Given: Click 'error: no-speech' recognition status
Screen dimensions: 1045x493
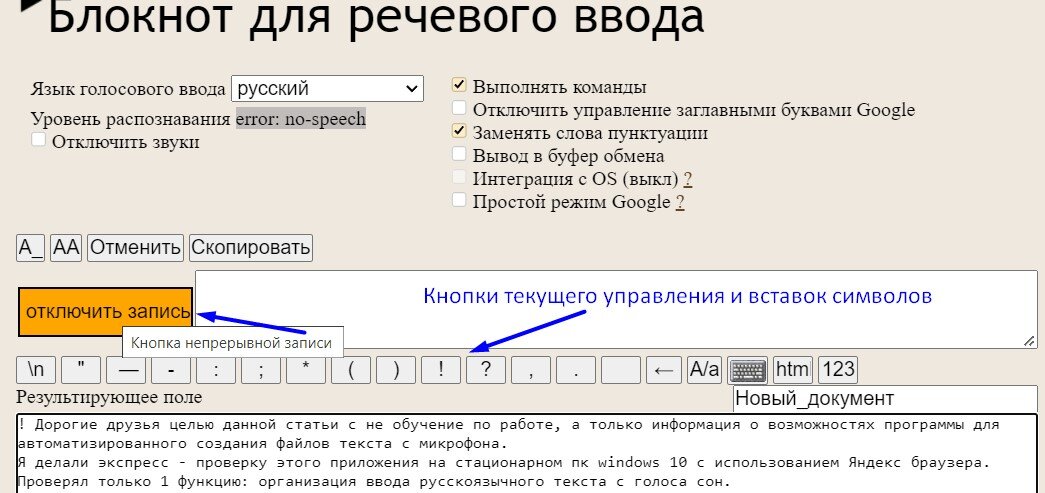Looking at the screenshot, I should (301, 119).
